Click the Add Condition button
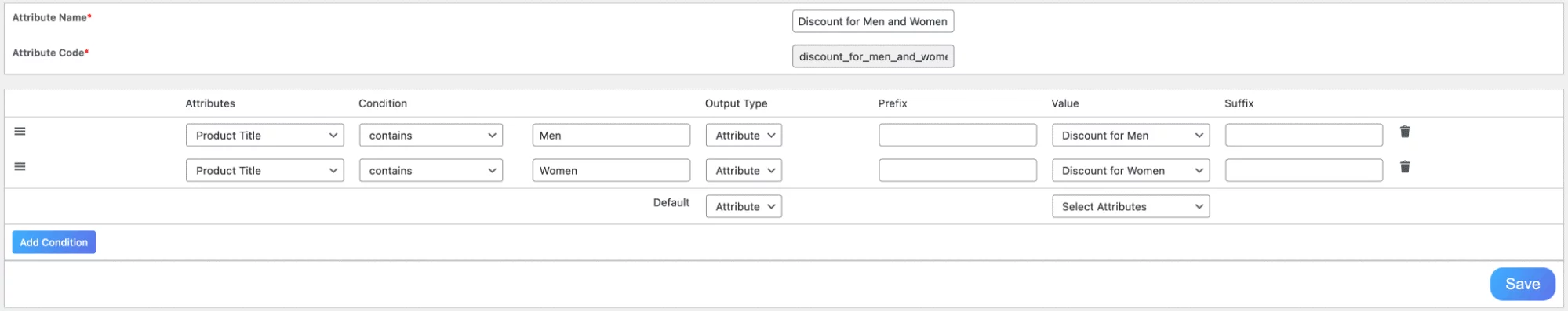This screenshot has height=312, width=1568. (54, 242)
